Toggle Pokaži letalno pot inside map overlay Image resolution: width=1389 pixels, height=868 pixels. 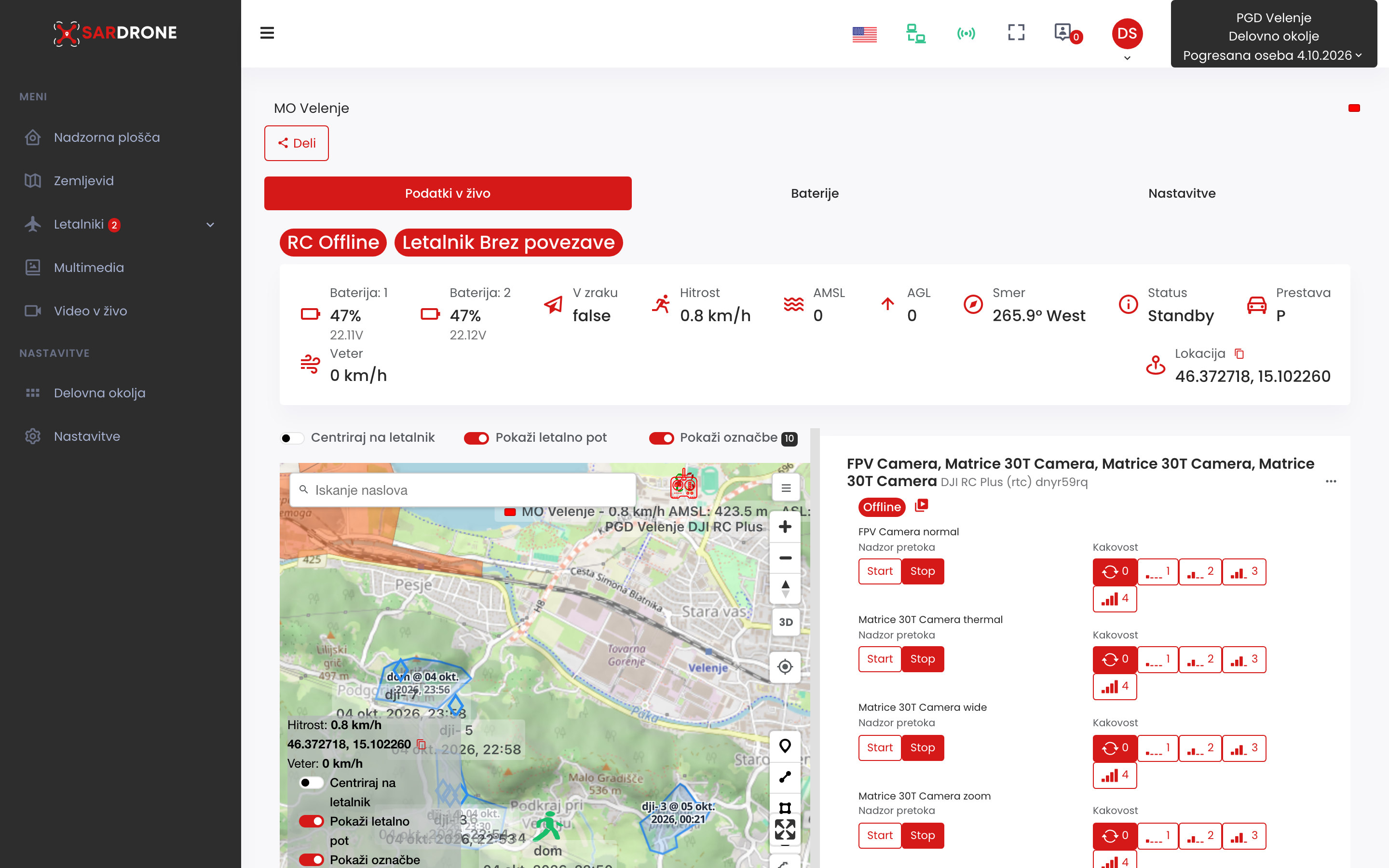312,821
